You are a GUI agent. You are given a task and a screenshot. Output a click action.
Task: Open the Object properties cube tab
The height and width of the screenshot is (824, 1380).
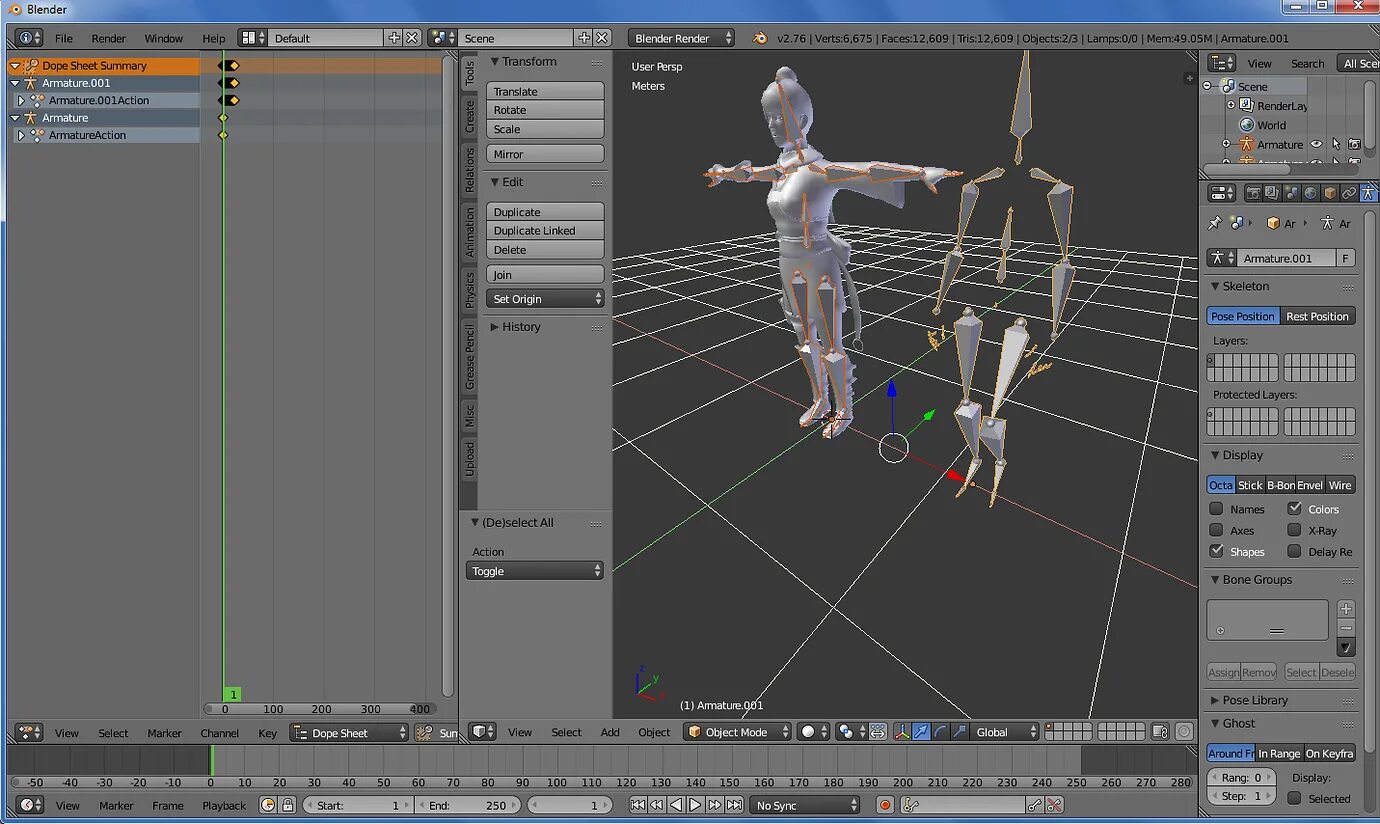(x=1329, y=193)
